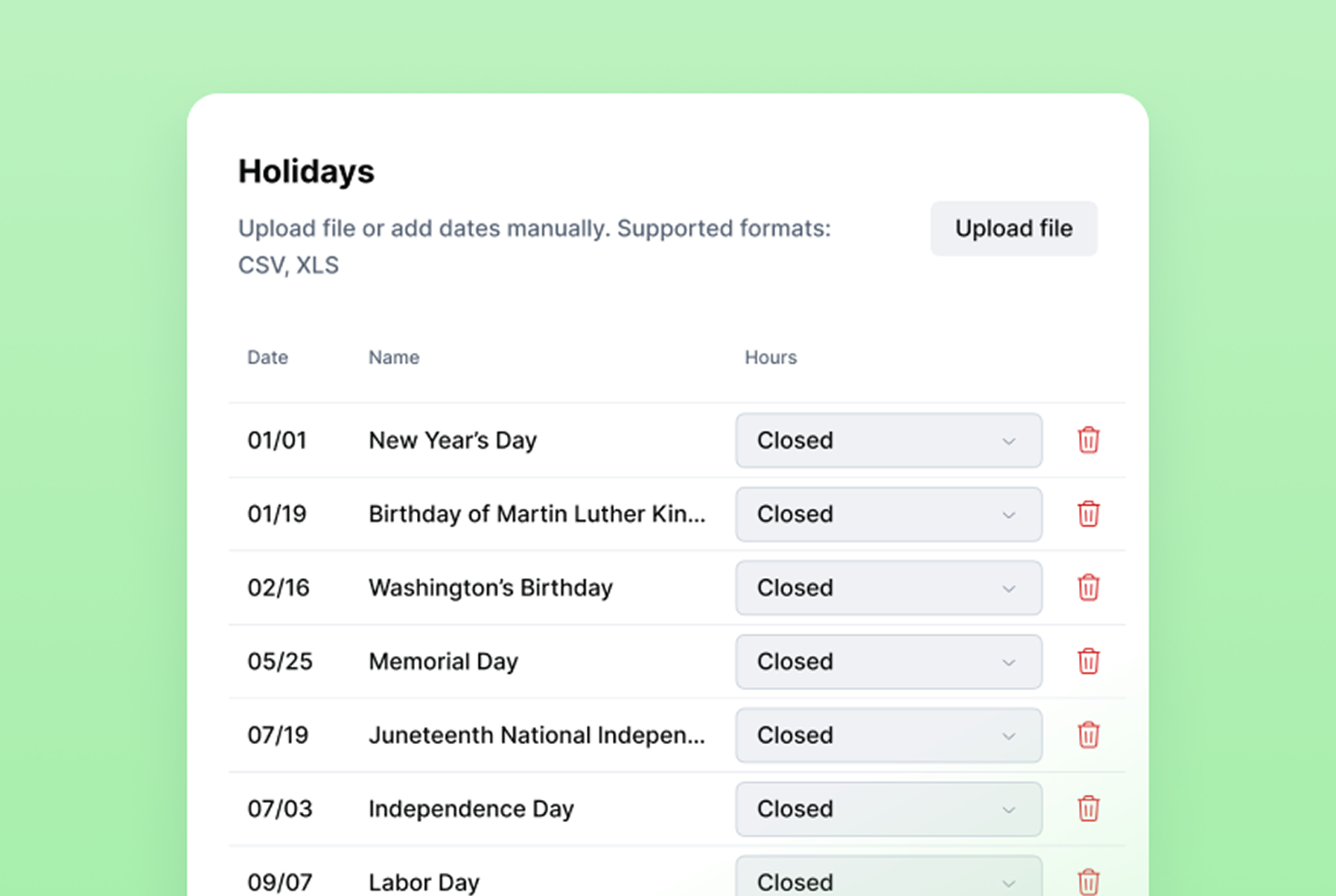1336x896 pixels.
Task: Click the Hours column header
Action: click(770, 358)
